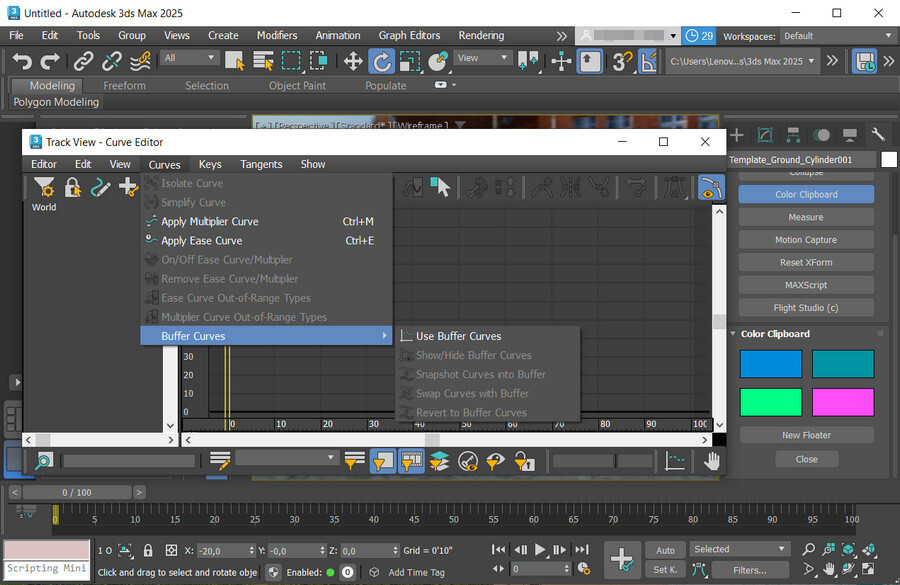Click the Angle Snap icon
The height and width of the screenshot is (585, 900).
point(648,61)
